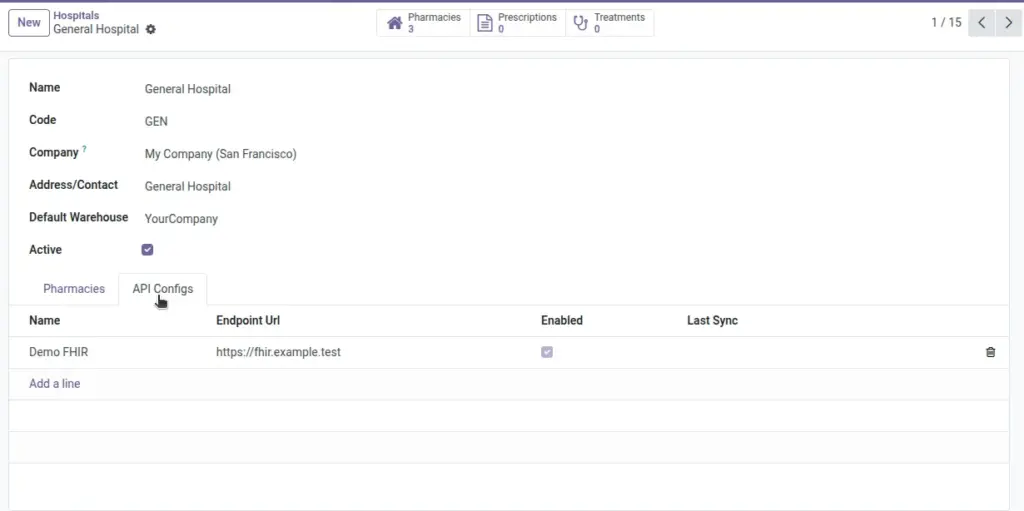This screenshot has width=1024, height=511.
Task: Delete the Demo FHIR row with trash icon
Action: pyautogui.click(x=990, y=352)
